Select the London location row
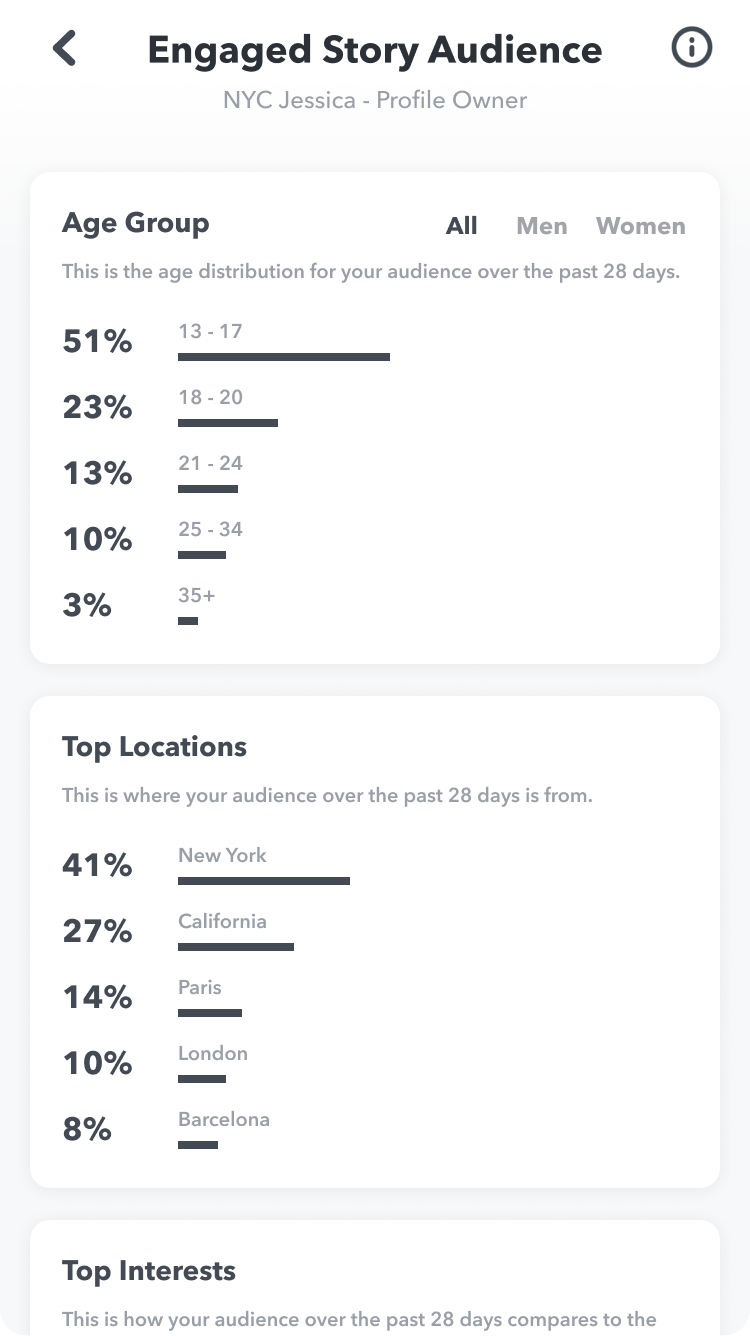The image size is (750, 1336). tap(375, 1064)
